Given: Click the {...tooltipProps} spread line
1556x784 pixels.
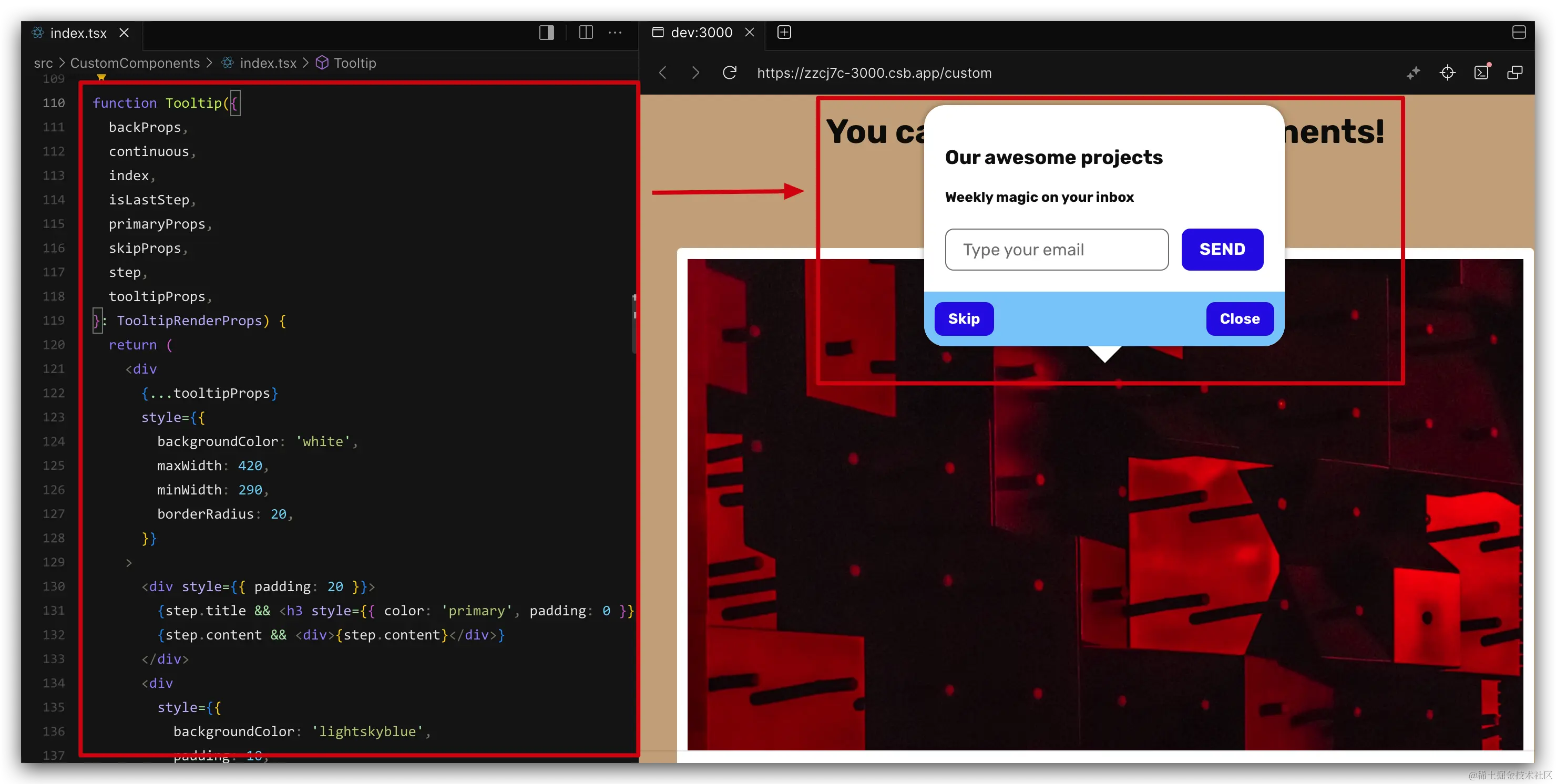Looking at the screenshot, I should pyautogui.click(x=210, y=393).
